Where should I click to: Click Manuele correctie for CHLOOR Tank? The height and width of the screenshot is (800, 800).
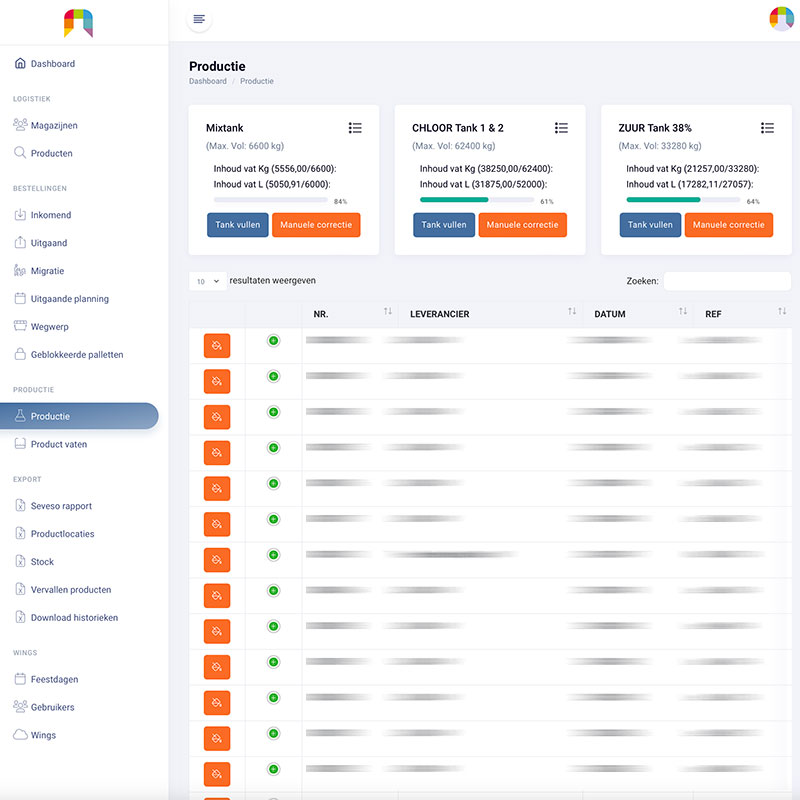[x=522, y=225]
